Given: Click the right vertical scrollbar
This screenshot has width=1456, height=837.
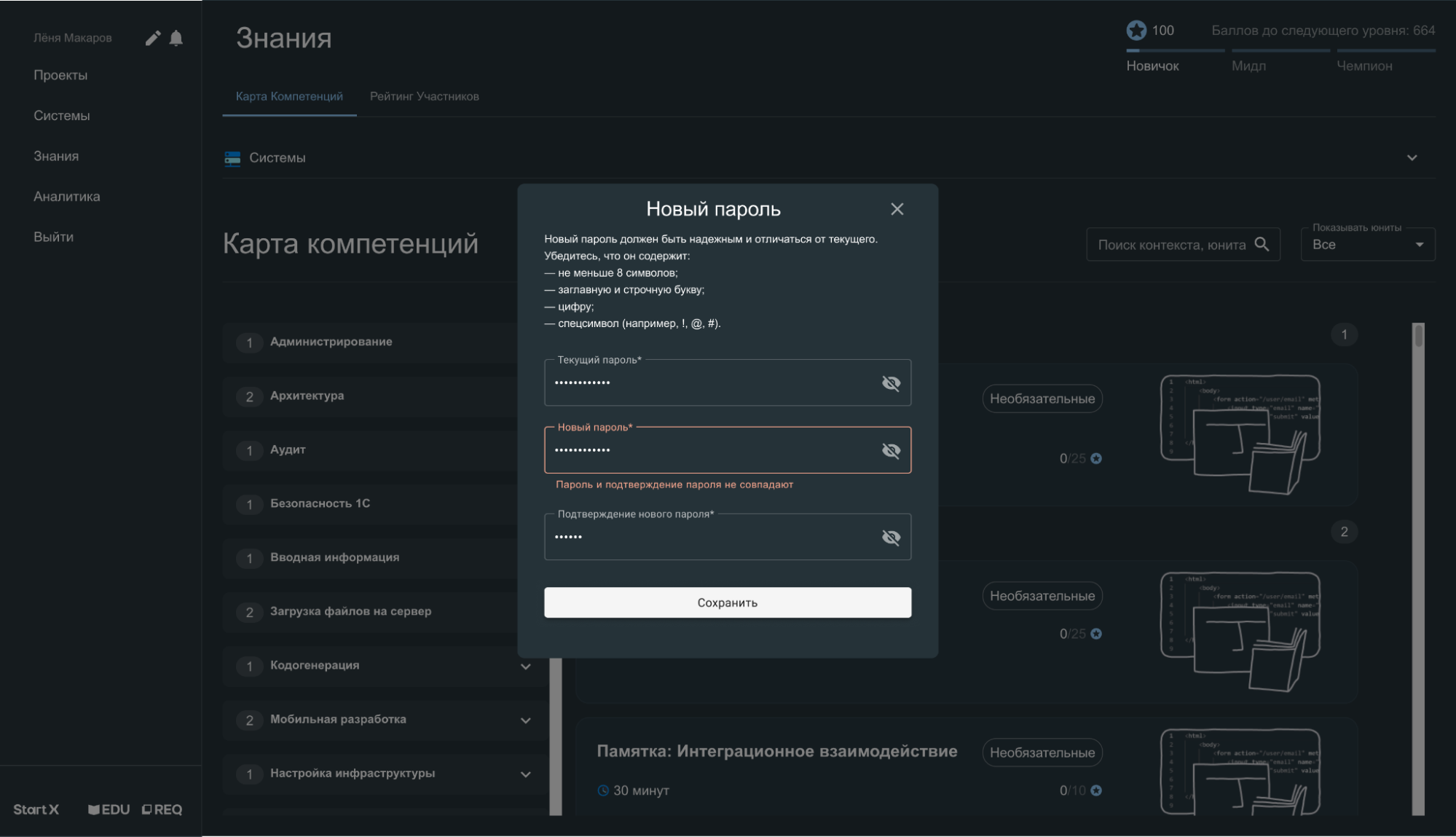Looking at the screenshot, I should (1417, 568).
